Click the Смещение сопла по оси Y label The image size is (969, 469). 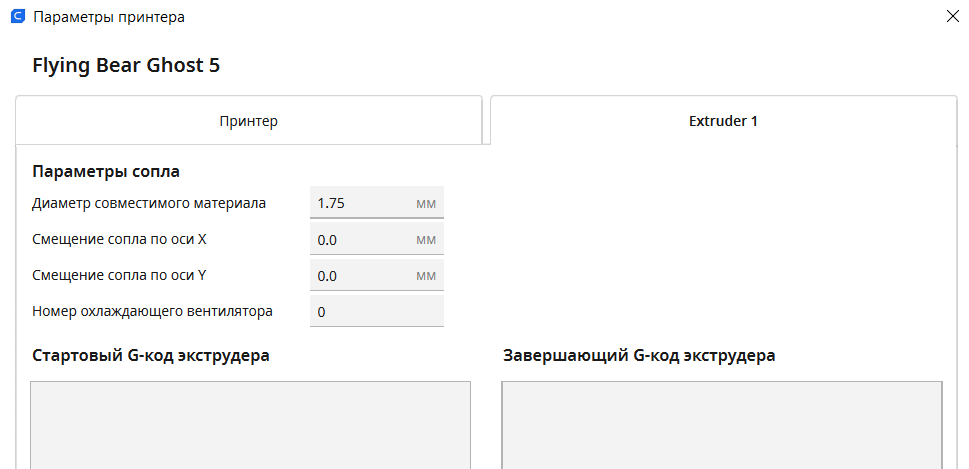pyautogui.click(x=119, y=276)
